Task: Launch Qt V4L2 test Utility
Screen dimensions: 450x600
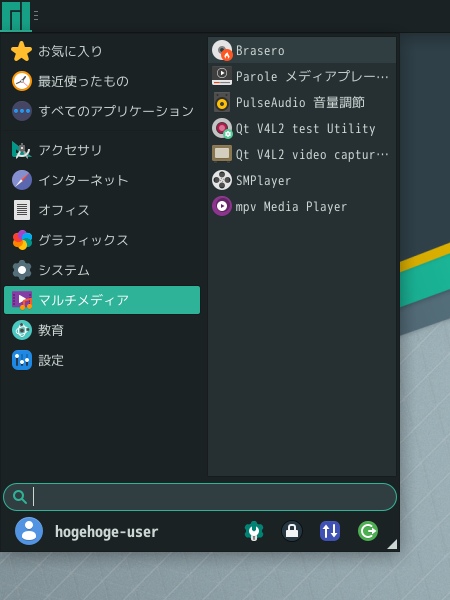Action: tap(302, 129)
